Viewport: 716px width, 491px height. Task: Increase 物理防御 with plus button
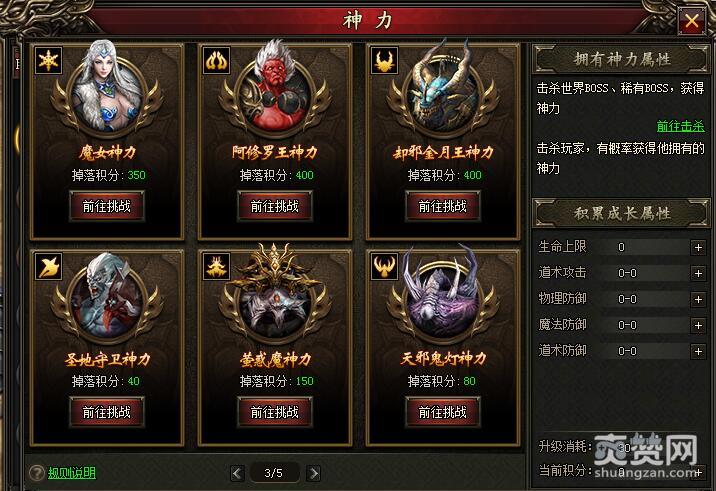[698, 299]
